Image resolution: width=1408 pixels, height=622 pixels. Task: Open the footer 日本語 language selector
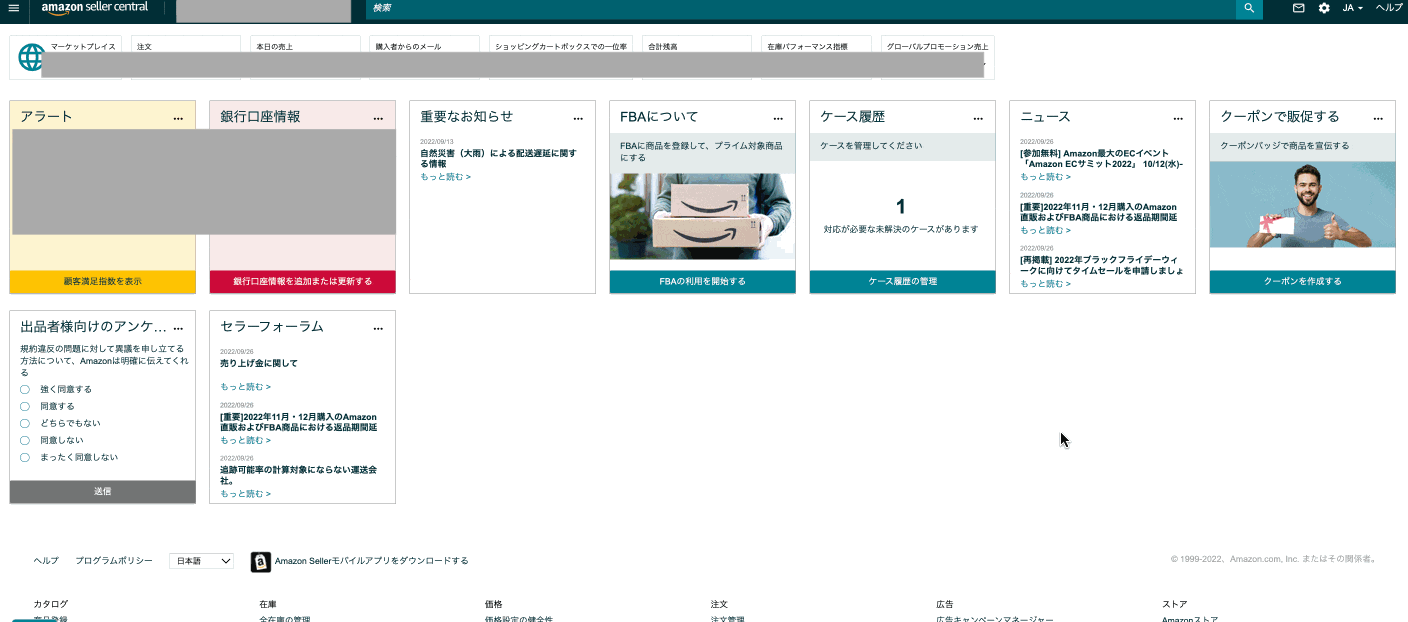[x=201, y=561]
